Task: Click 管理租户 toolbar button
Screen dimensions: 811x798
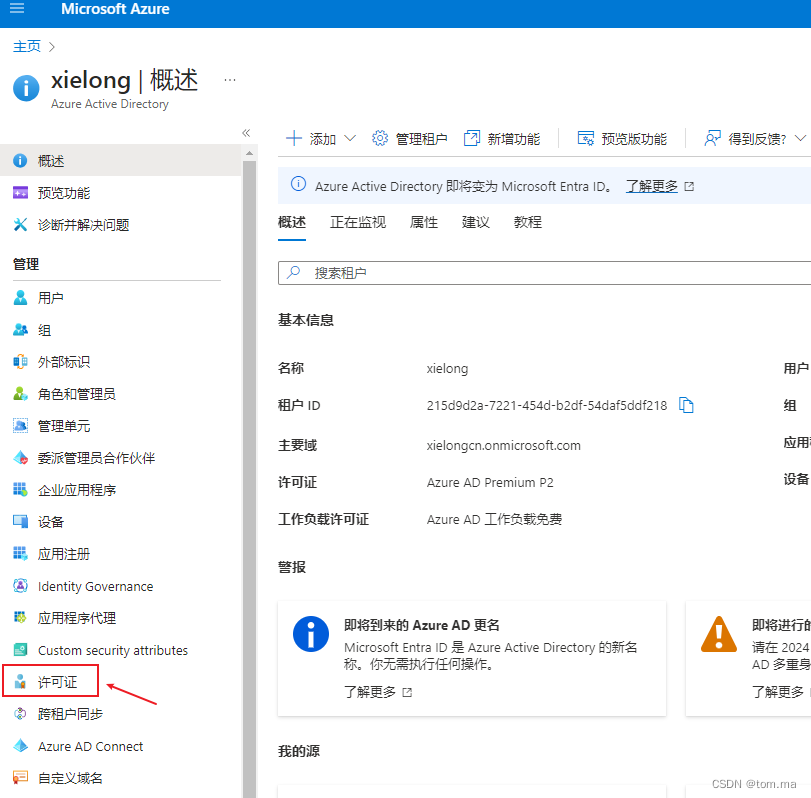Action: point(410,139)
